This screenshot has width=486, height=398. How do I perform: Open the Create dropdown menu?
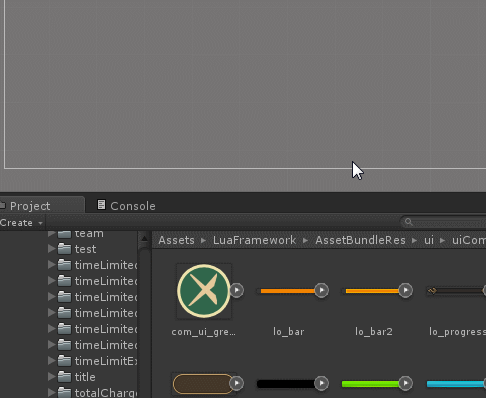tap(22, 223)
